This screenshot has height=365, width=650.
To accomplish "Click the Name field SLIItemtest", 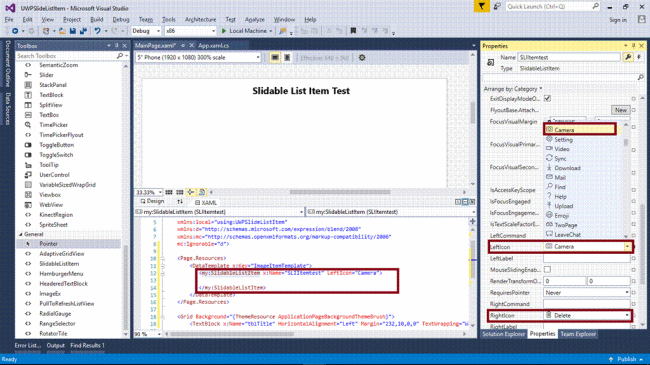I will pos(569,58).
